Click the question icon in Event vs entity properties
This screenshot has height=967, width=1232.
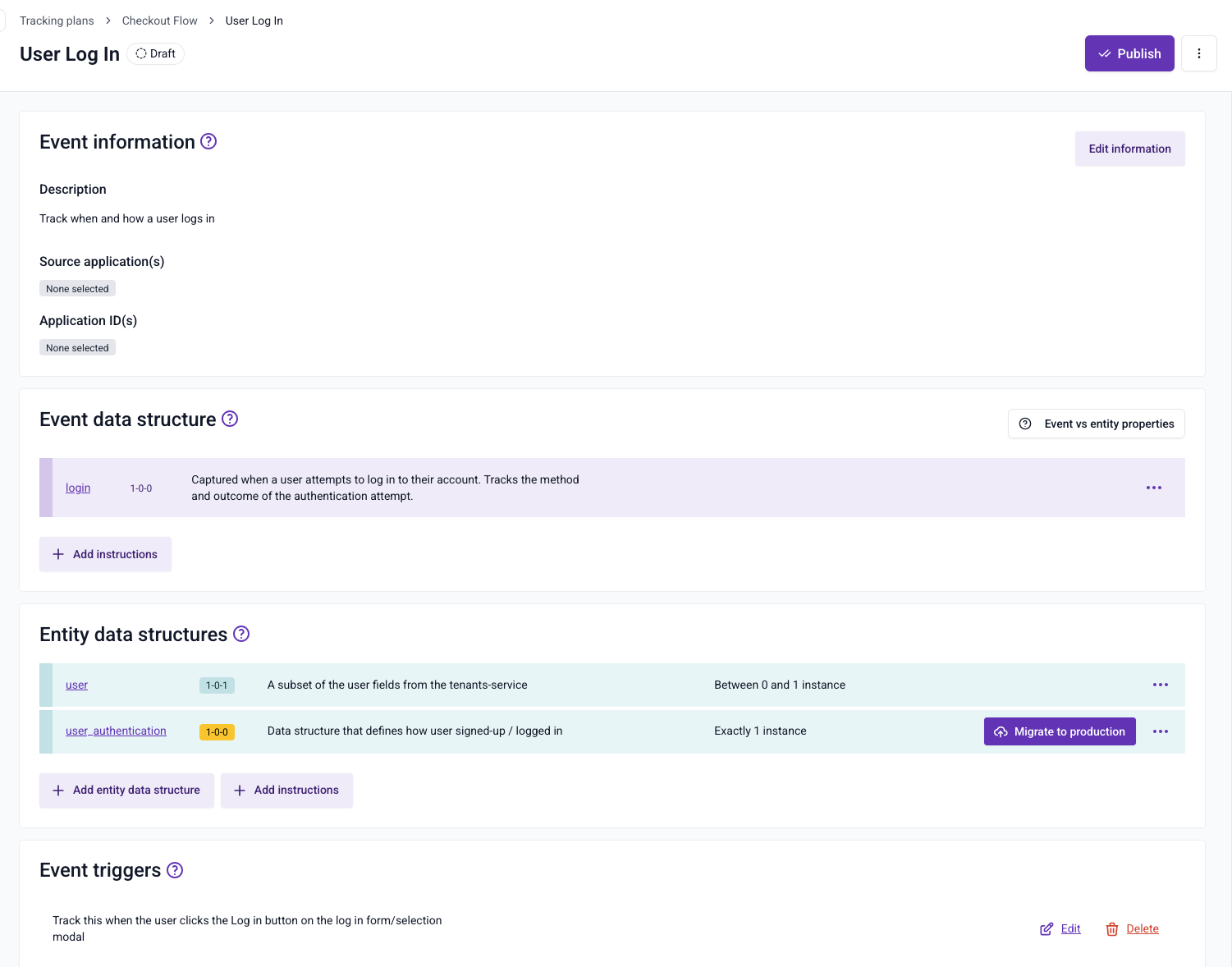coord(1024,423)
